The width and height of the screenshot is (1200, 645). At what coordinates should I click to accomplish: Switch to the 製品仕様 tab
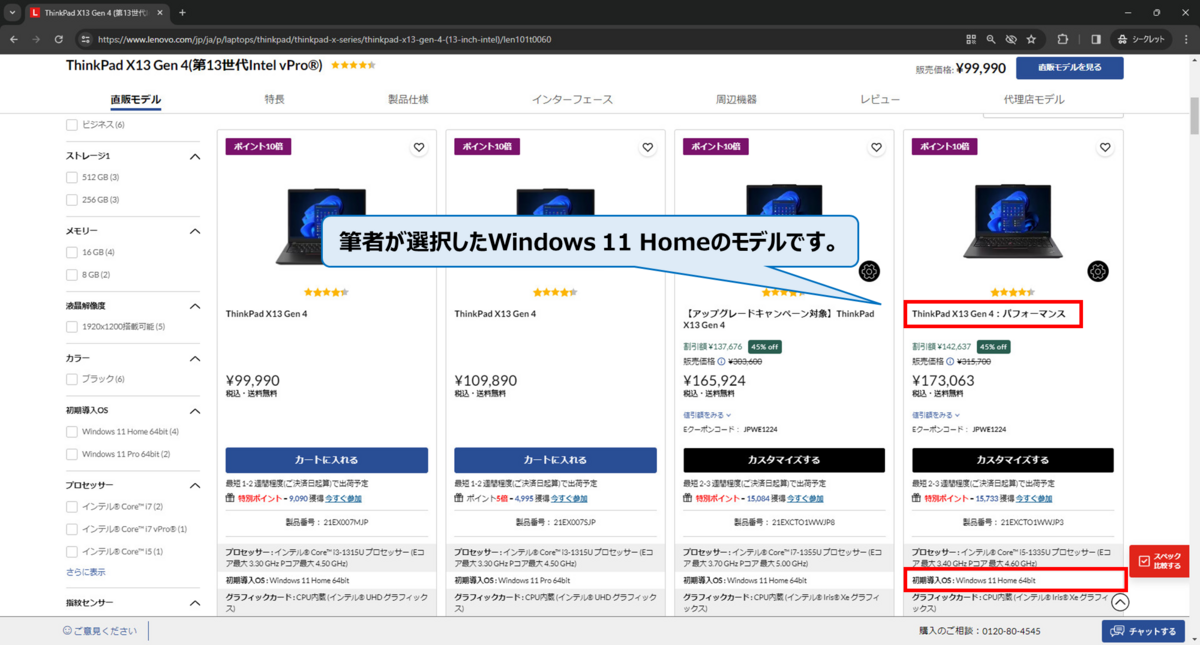[408, 100]
